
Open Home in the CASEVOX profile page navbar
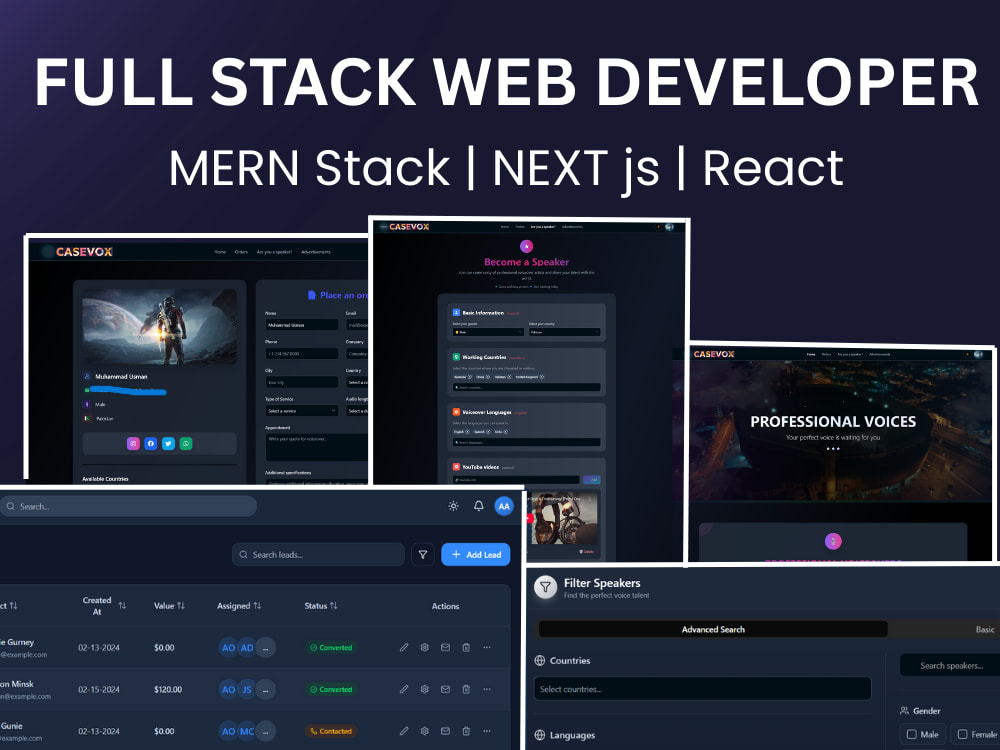pyautogui.click(x=220, y=252)
